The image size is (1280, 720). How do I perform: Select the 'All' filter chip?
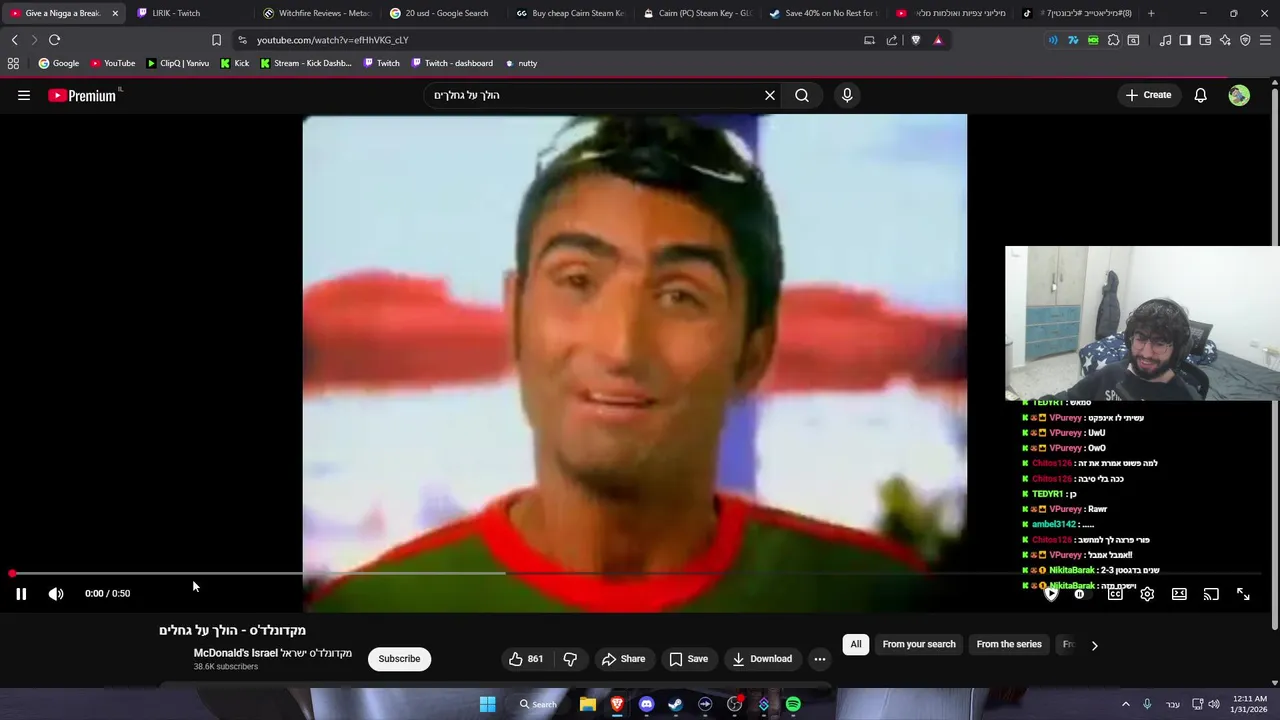pos(856,644)
